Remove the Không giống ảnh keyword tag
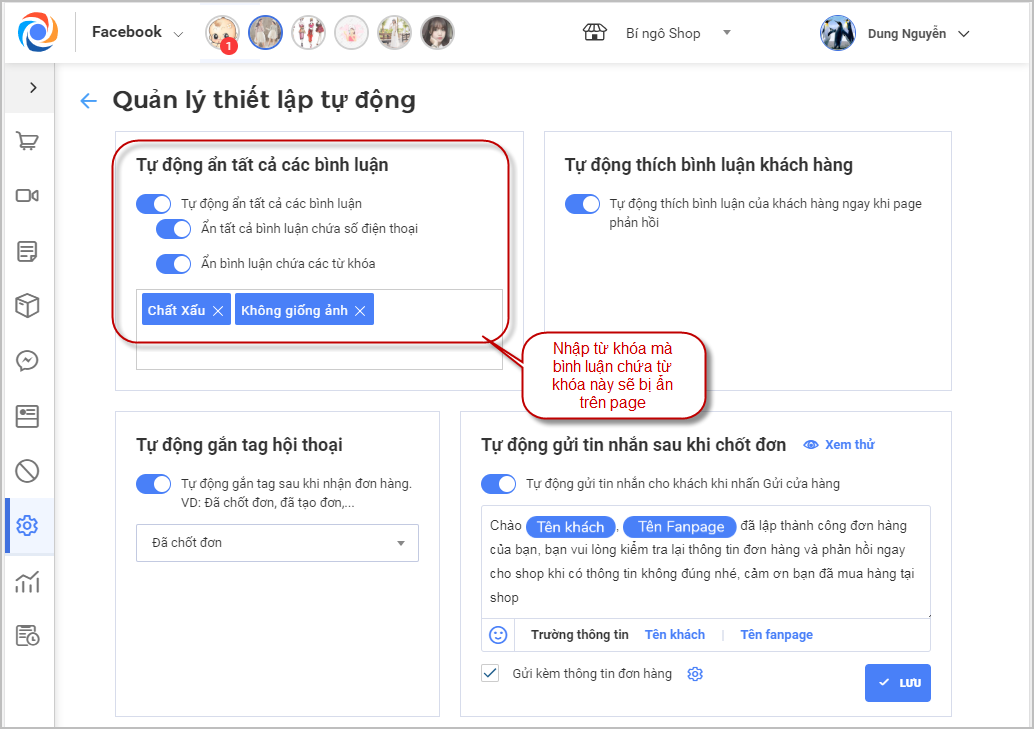Viewport: 1034px width, 729px height. [360, 311]
